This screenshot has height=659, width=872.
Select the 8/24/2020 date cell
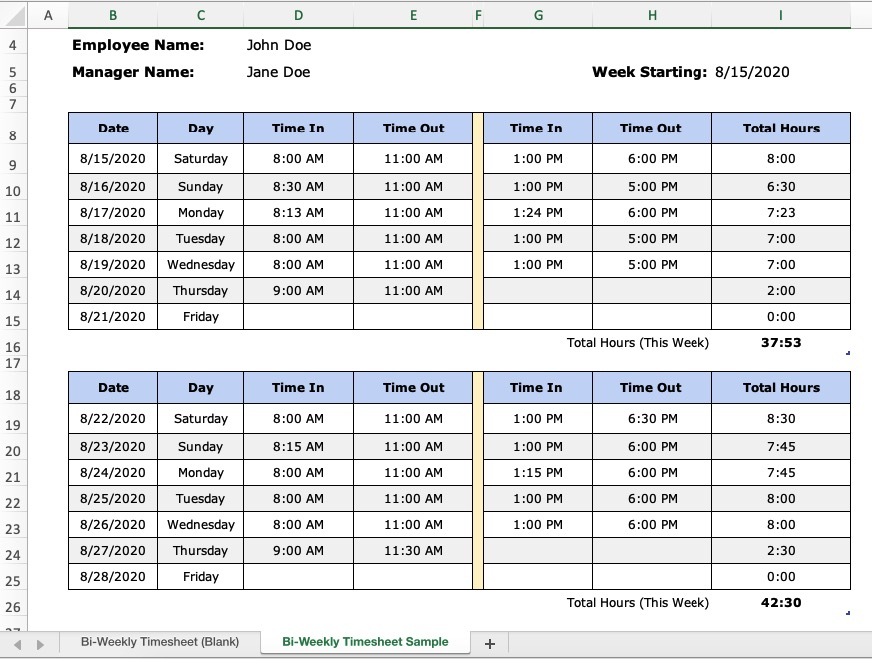pyautogui.click(x=113, y=473)
